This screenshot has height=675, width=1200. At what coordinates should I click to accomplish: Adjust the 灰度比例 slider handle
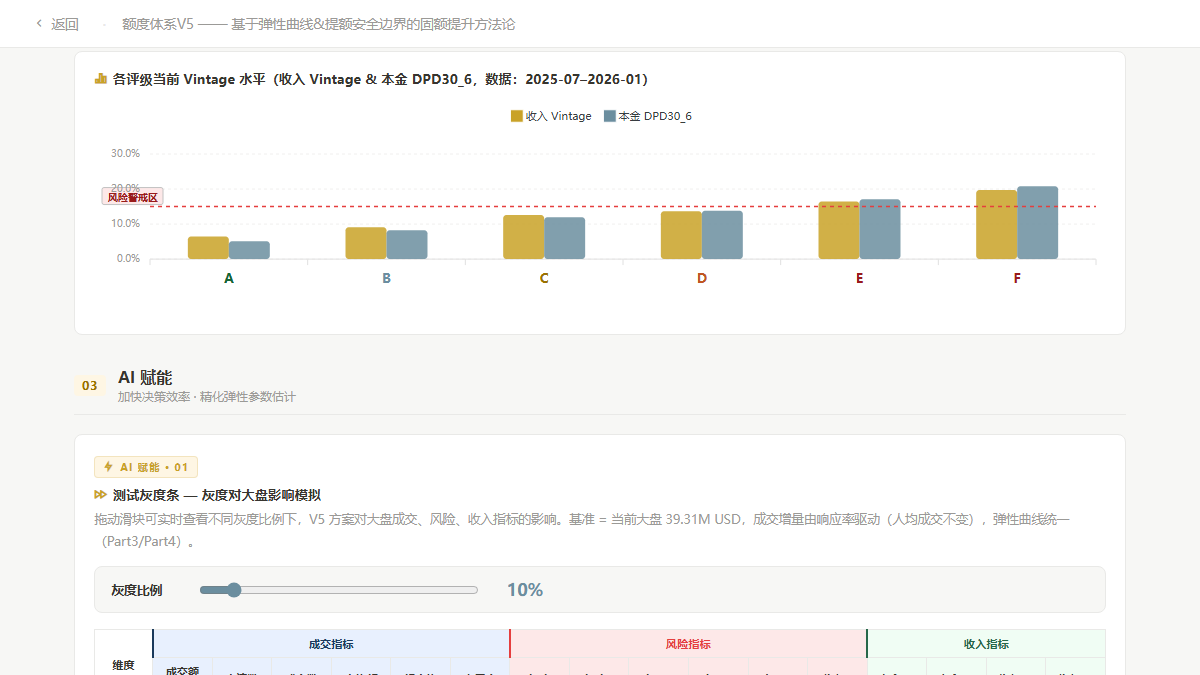point(234,590)
